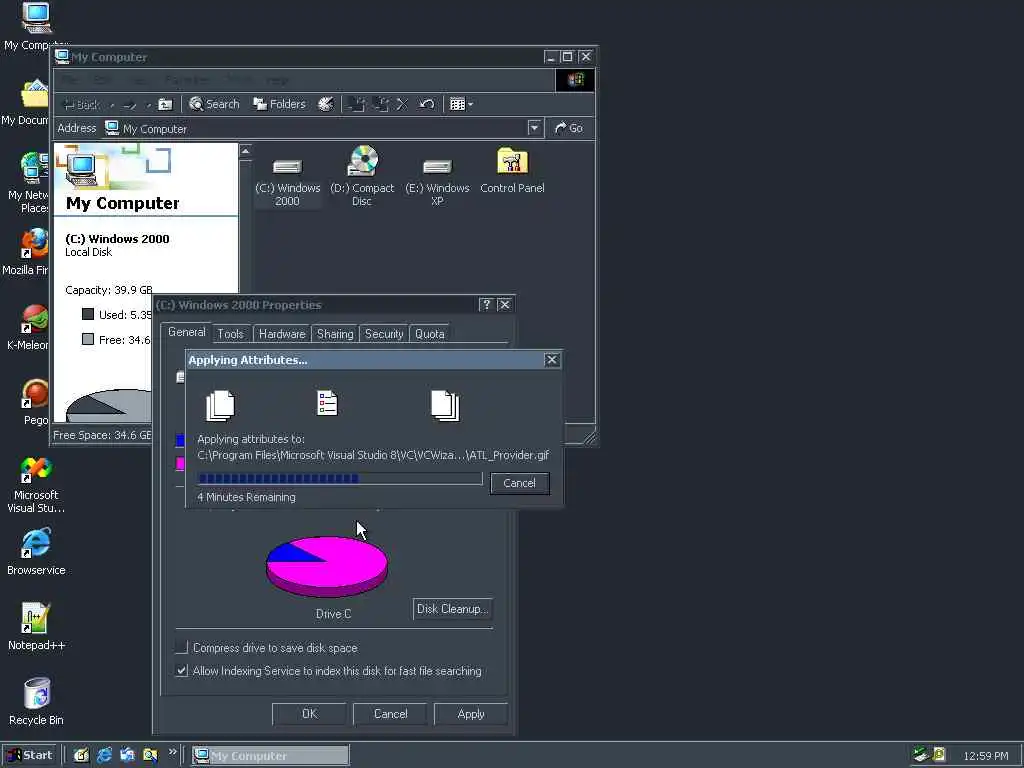Click the Free space gray color swatch
The height and width of the screenshot is (768, 1024).
coord(88,339)
